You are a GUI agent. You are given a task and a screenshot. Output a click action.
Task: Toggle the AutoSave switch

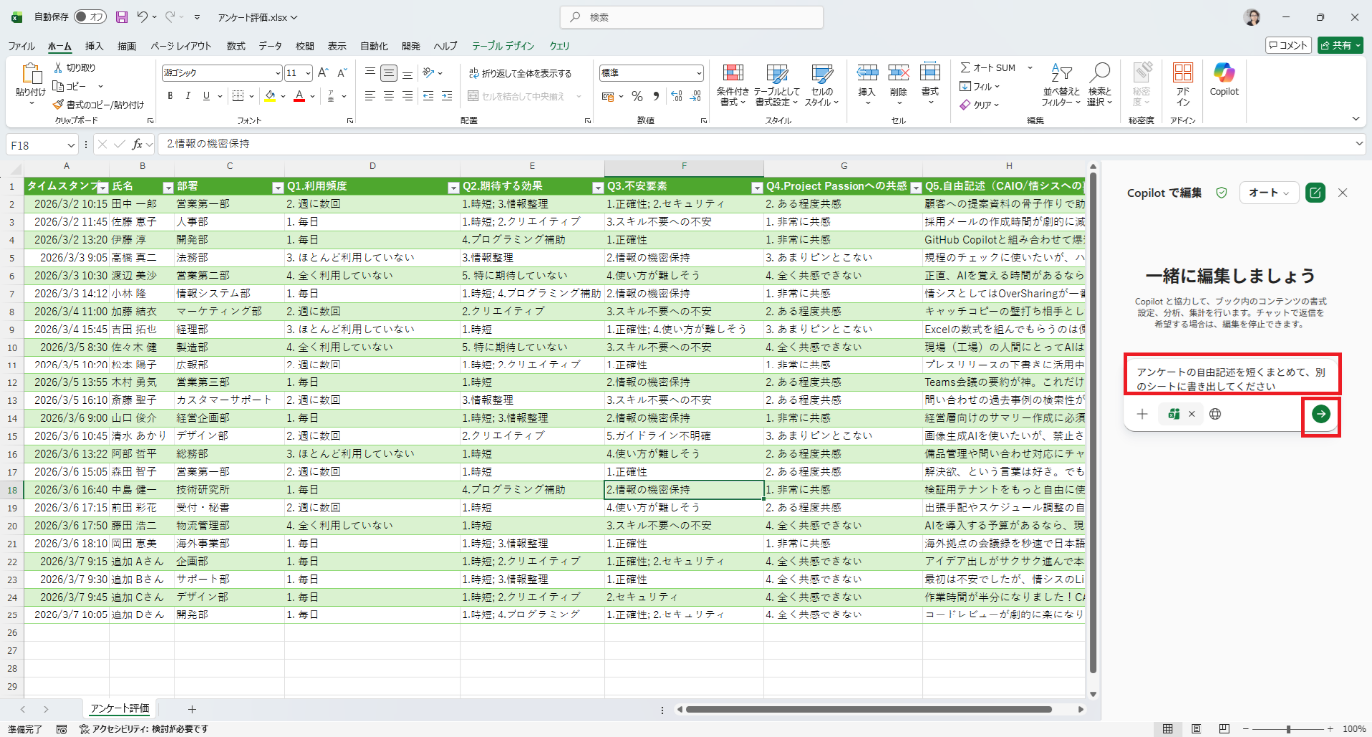[90, 17]
